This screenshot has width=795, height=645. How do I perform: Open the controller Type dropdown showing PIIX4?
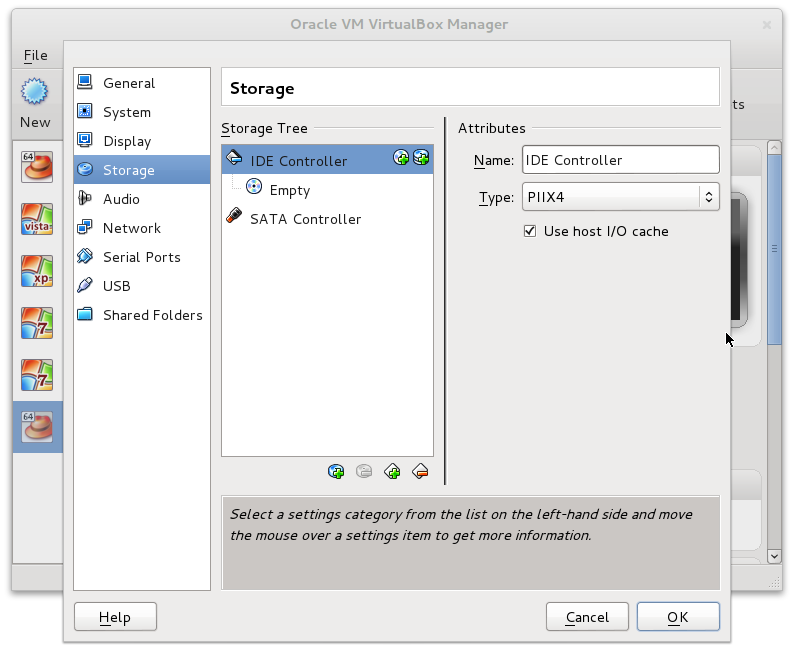coord(620,198)
